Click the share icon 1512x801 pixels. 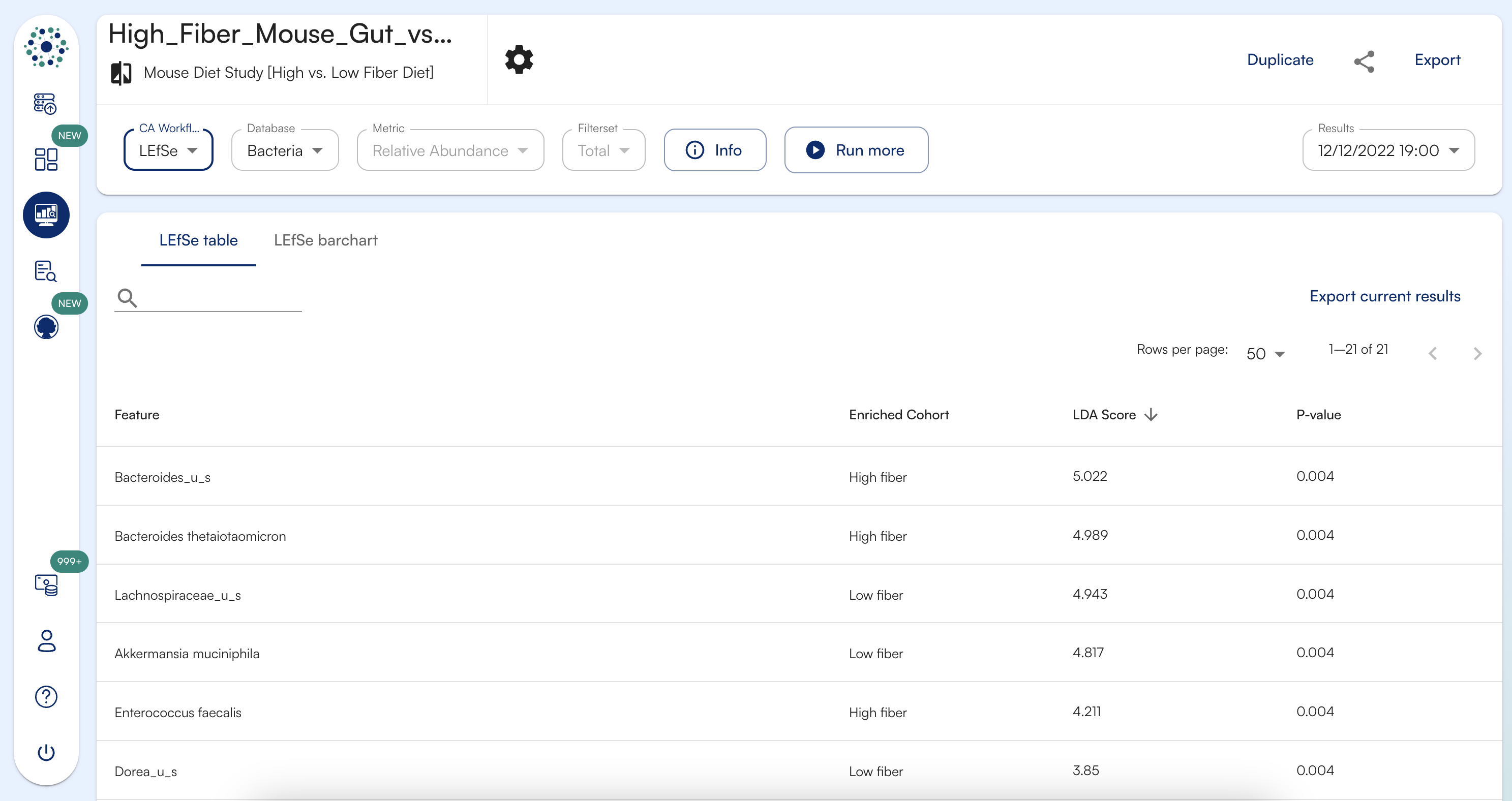pyautogui.click(x=1364, y=61)
